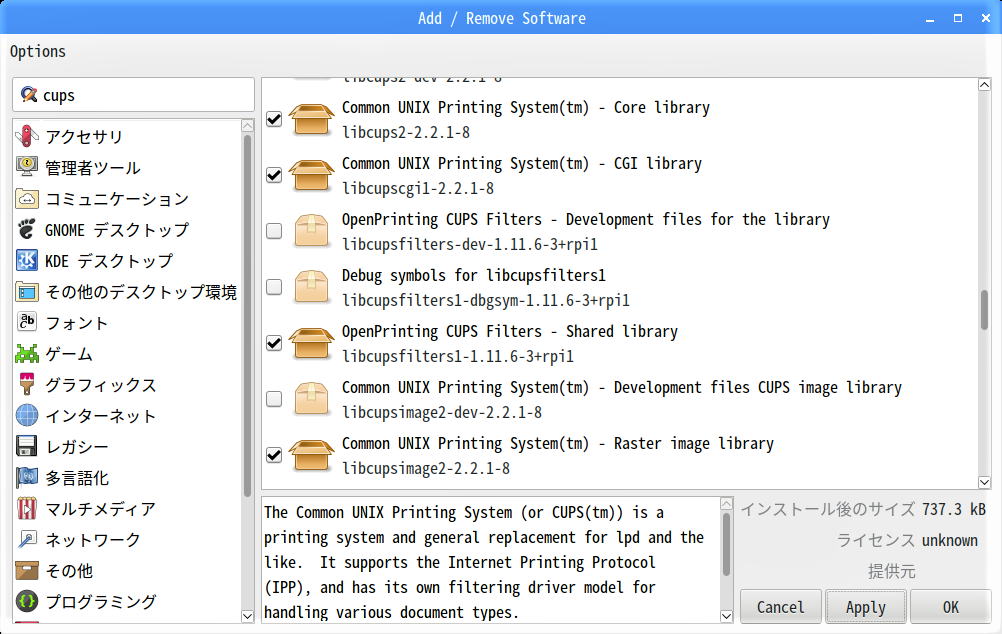Uncheck the libcups2-2.2.1-8 package checkbox
1002x634 pixels.
[274, 119]
